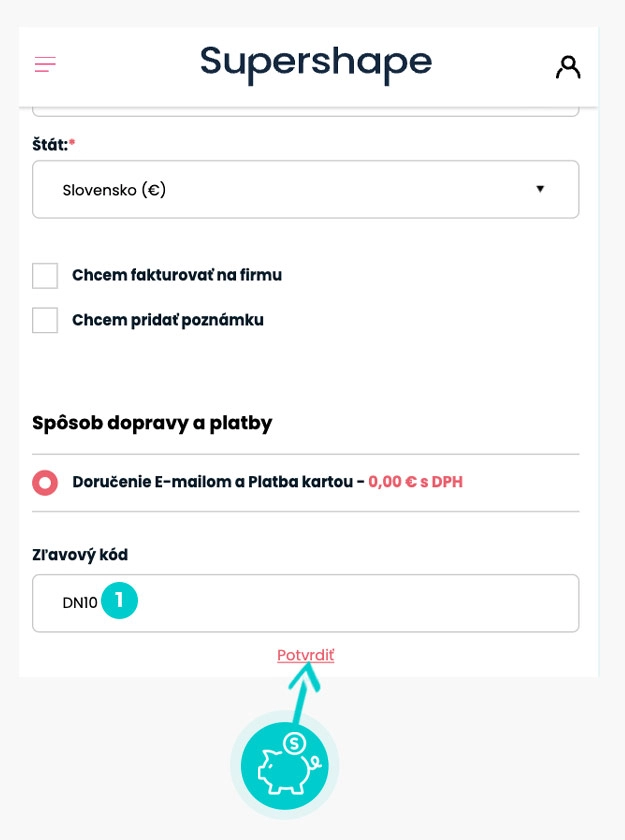625x840 pixels.
Task: Open the "Slovensko (€)" country dropdown
Action: pyautogui.click(x=305, y=189)
